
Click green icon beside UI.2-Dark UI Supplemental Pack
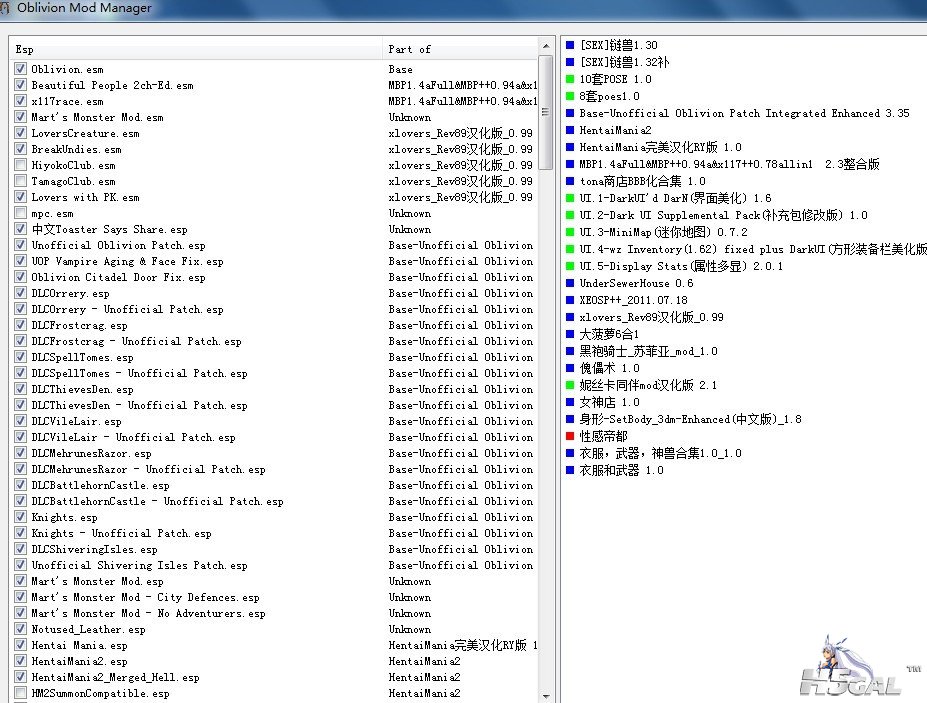click(570, 215)
